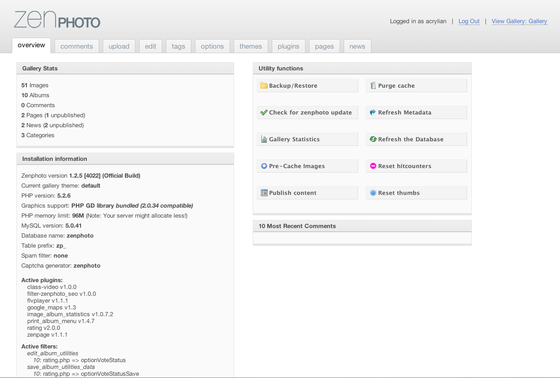
Task: Click the Gallery Statistics chart icon
Action: click(264, 139)
